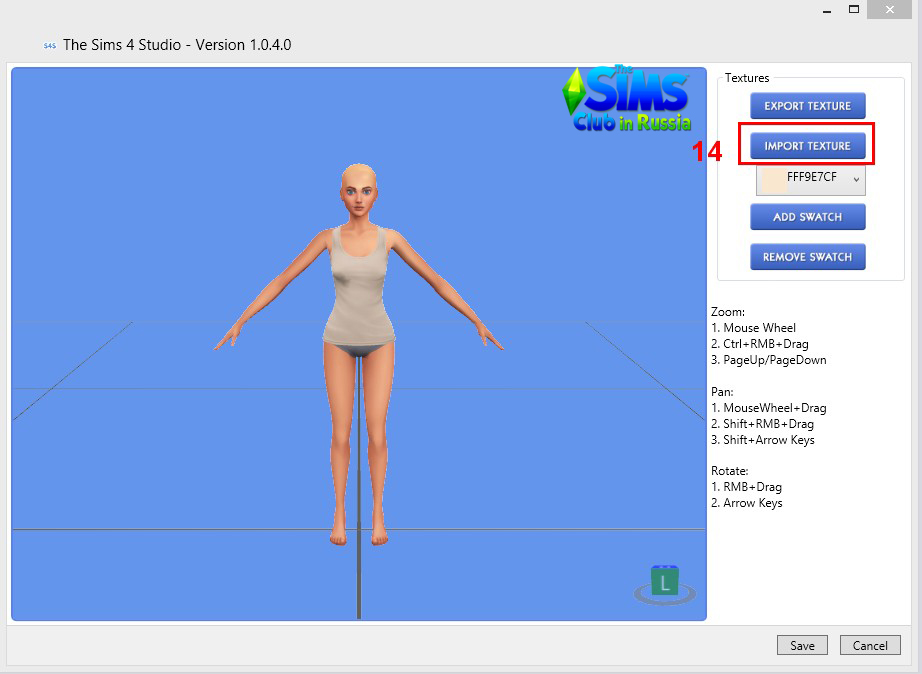Click the Sim's beige tank top
The height and width of the screenshot is (674, 922).
(x=357, y=285)
